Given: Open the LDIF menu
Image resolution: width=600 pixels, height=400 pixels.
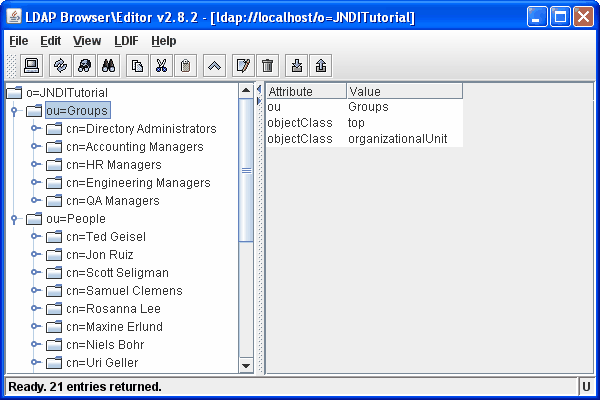Looking at the screenshot, I should click(126, 41).
